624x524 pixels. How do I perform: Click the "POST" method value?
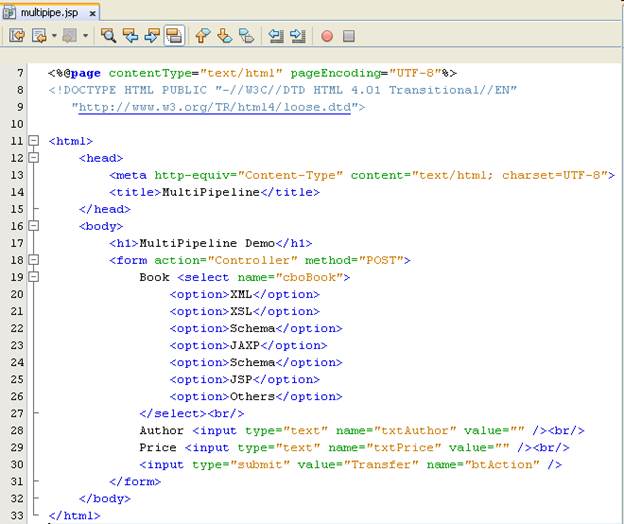click(381, 260)
